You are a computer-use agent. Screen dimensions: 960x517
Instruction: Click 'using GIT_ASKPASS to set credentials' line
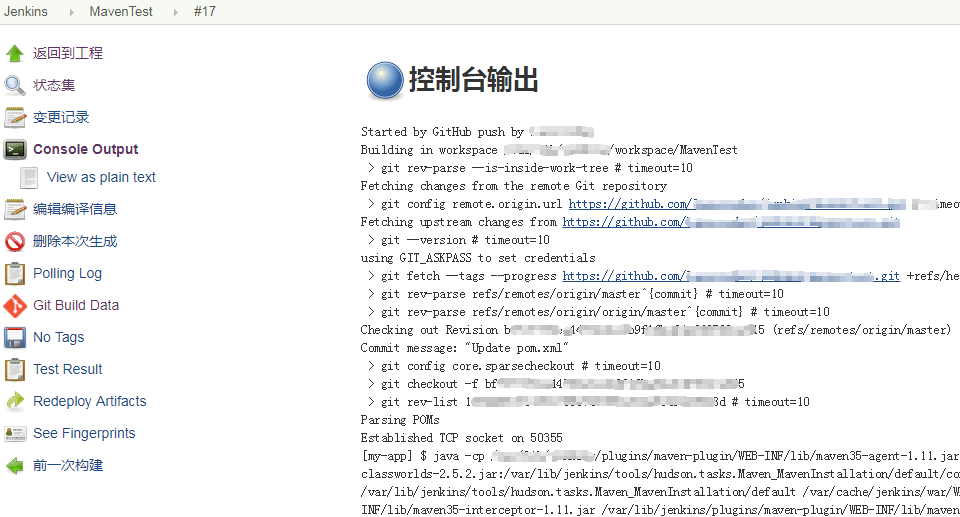click(478, 258)
